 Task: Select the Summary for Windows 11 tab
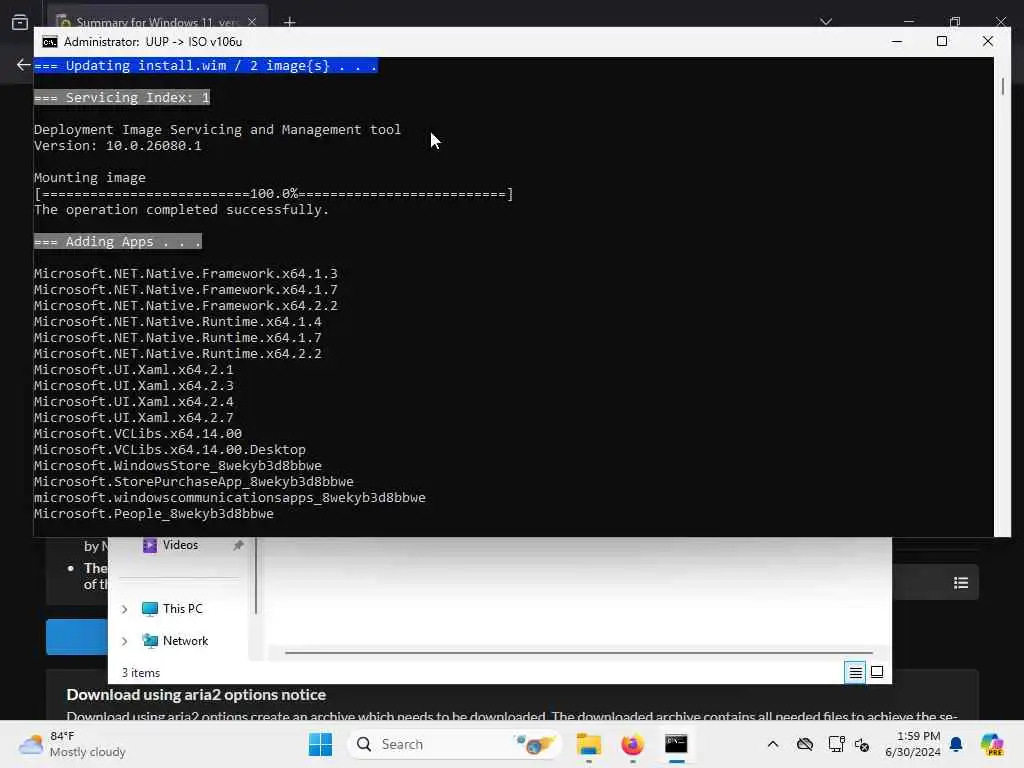[157, 22]
